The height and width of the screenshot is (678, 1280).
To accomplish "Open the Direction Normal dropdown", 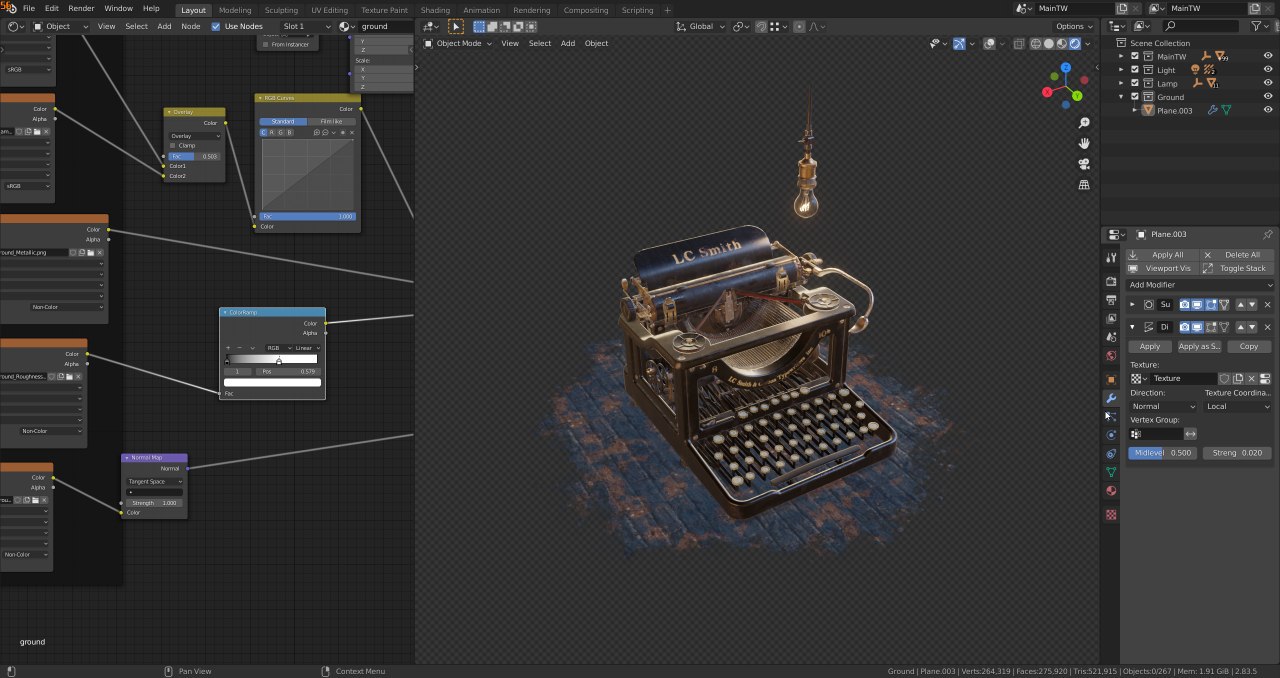I will [1163, 407].
